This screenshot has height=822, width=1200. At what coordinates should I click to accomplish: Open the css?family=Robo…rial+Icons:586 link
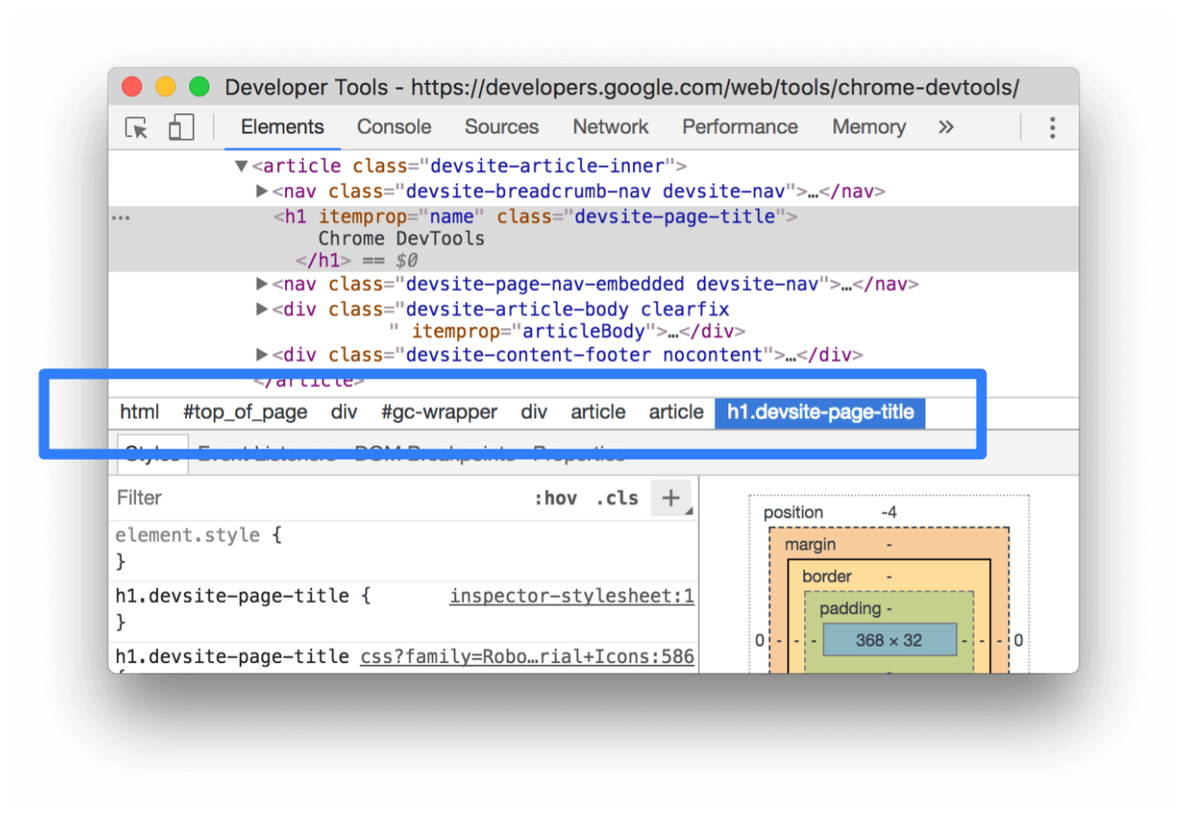tap(527, 657)
